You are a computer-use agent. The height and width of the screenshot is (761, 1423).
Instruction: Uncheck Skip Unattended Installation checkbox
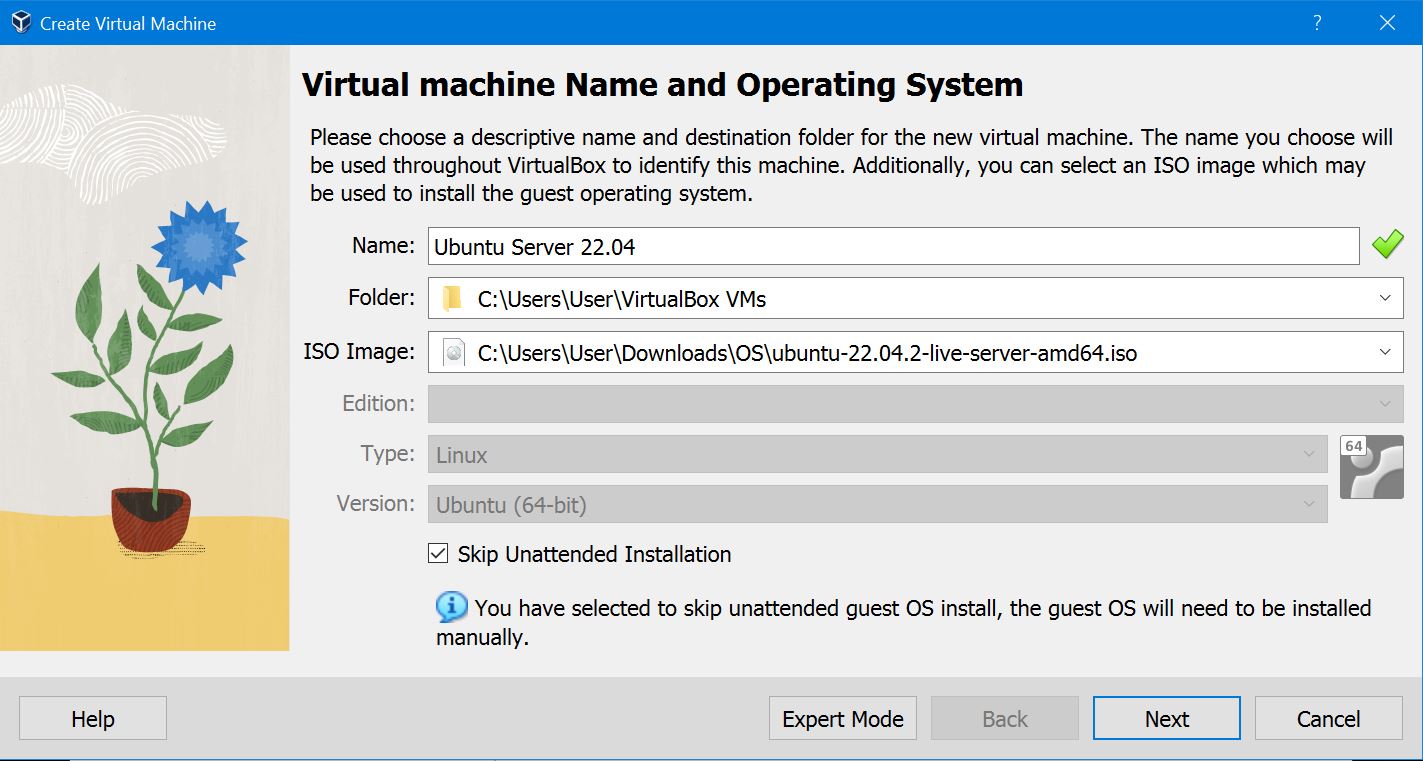point(438,553)
